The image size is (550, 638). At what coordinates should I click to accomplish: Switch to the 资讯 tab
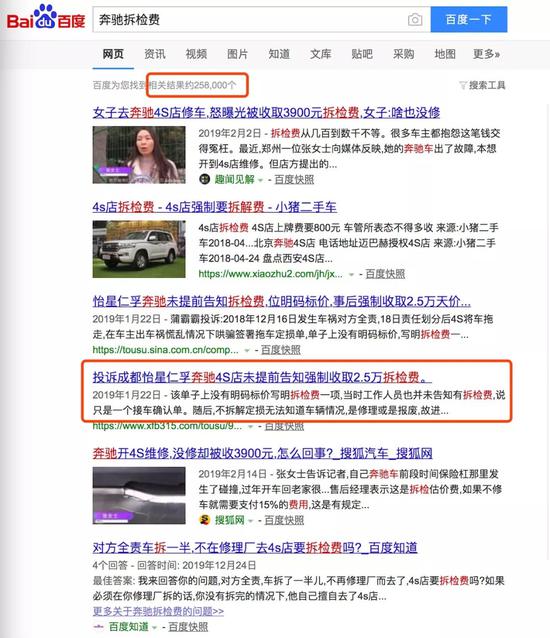click(x=155, y=54)
